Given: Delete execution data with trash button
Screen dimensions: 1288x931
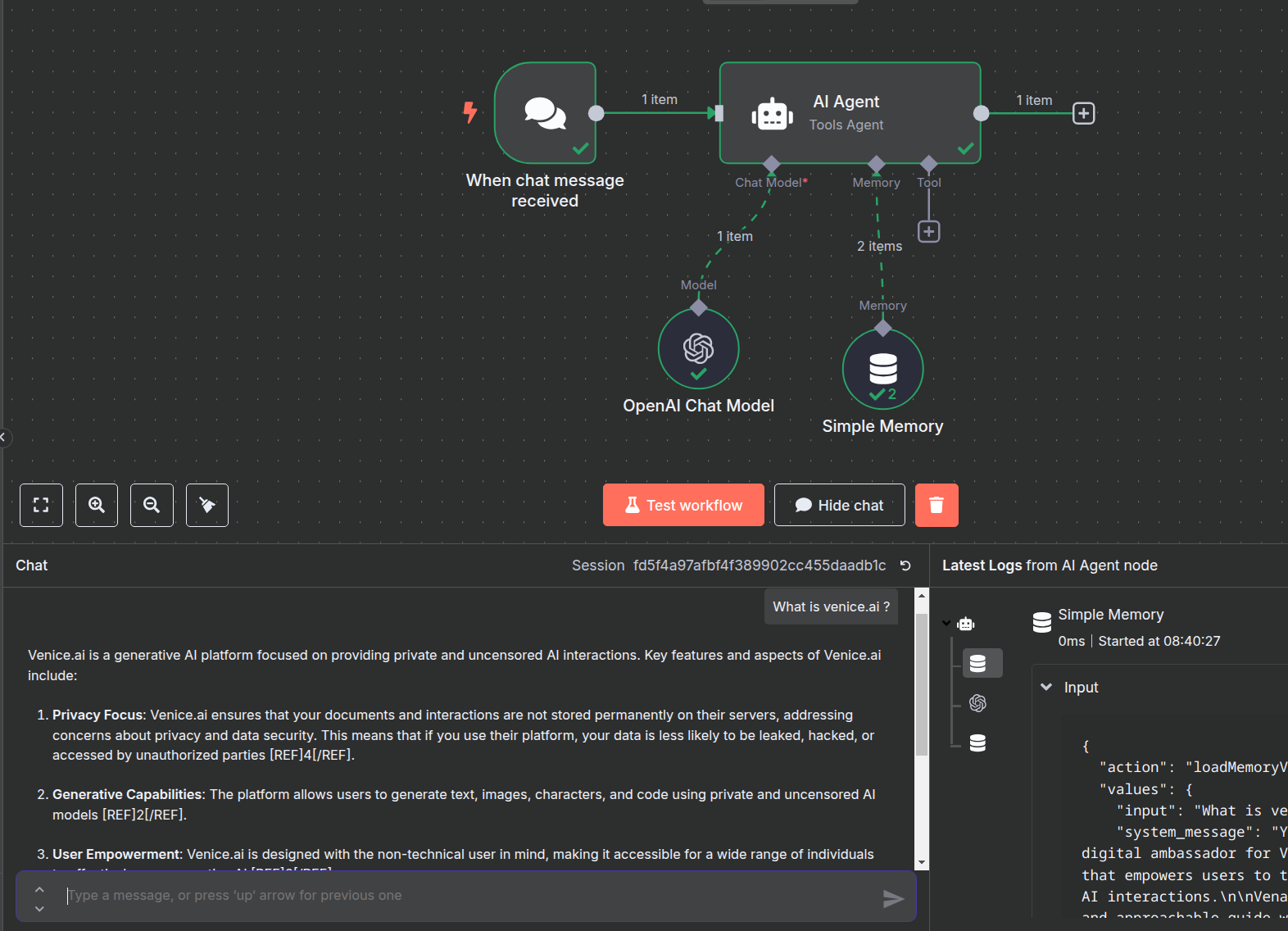Looking at the screenshot, I should 937,505.
